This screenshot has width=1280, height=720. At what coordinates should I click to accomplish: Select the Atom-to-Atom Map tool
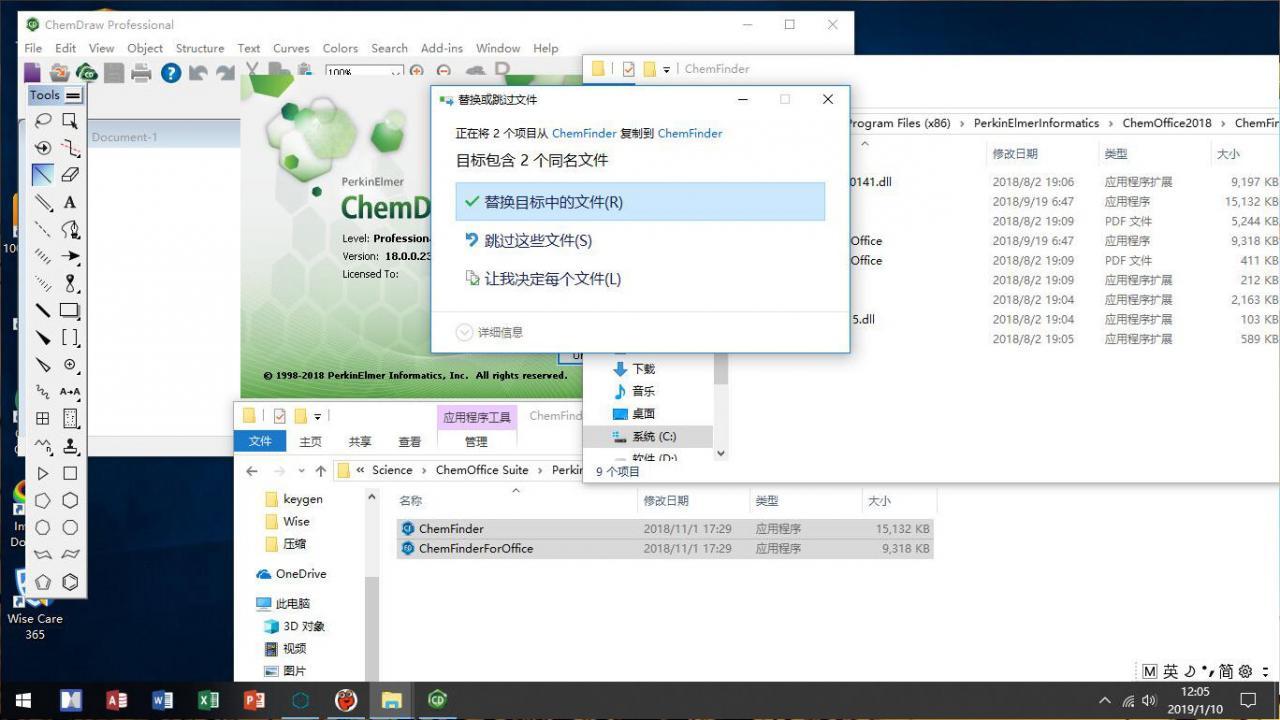tap(70, 391)
